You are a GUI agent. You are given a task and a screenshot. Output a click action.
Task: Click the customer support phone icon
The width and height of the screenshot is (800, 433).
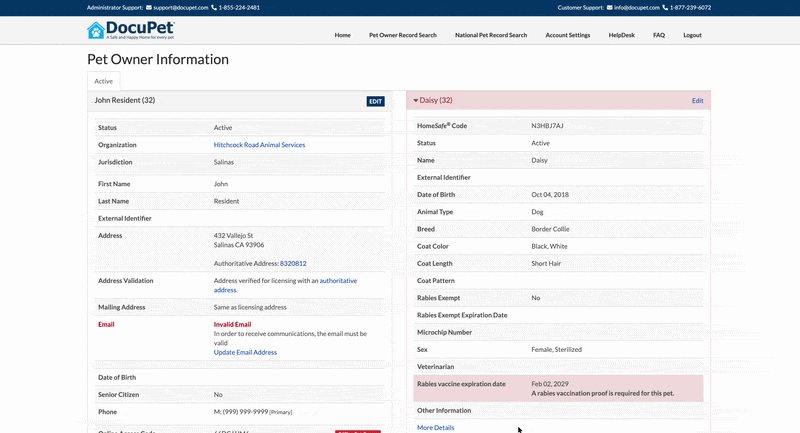665,8
